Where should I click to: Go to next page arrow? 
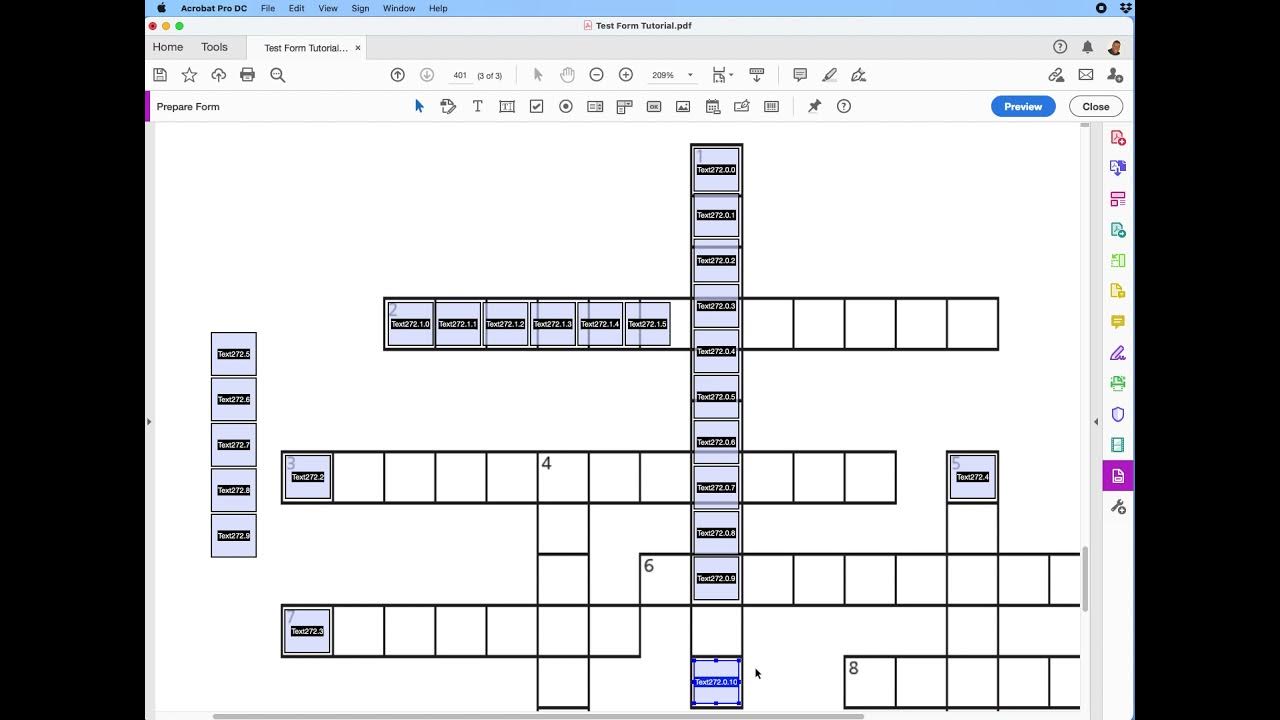click(427, 75)
